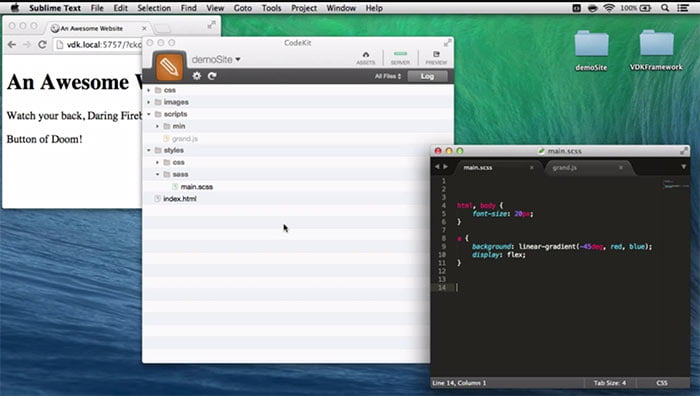Viewport: 700px width, 396px height.
Task: Open the File menu
Action: (x=97, y=8)
